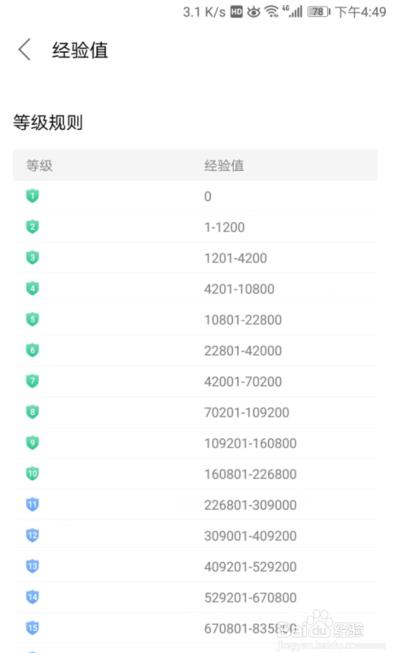This screenshot has height=653, width=394.
Task: Tap the level 5 shield badge
Action: [x=32, y=319]
